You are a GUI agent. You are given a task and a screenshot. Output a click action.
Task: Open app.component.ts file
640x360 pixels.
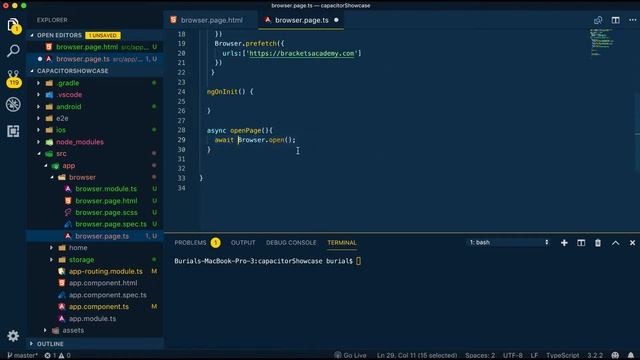[x=98, y=307]
